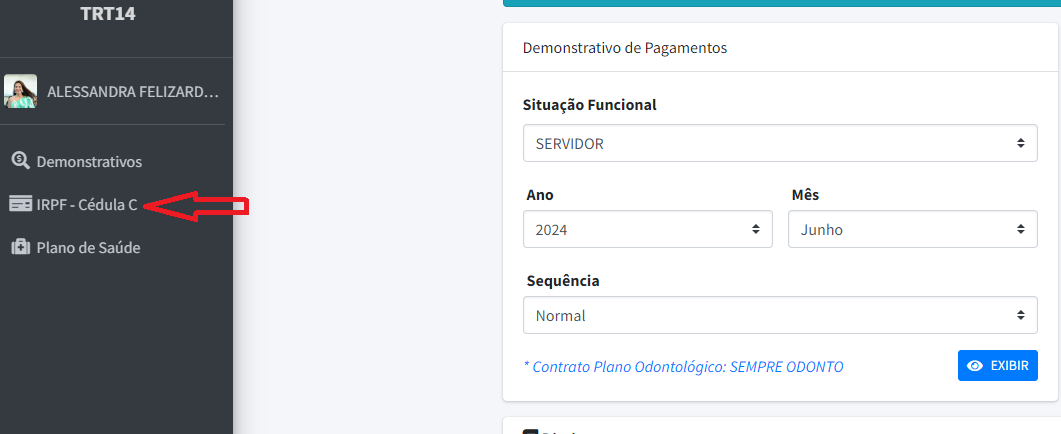Screen dimensions: 1061x434
Task: Click the sort arrows on the 2024 select
Action: point(756,230)
